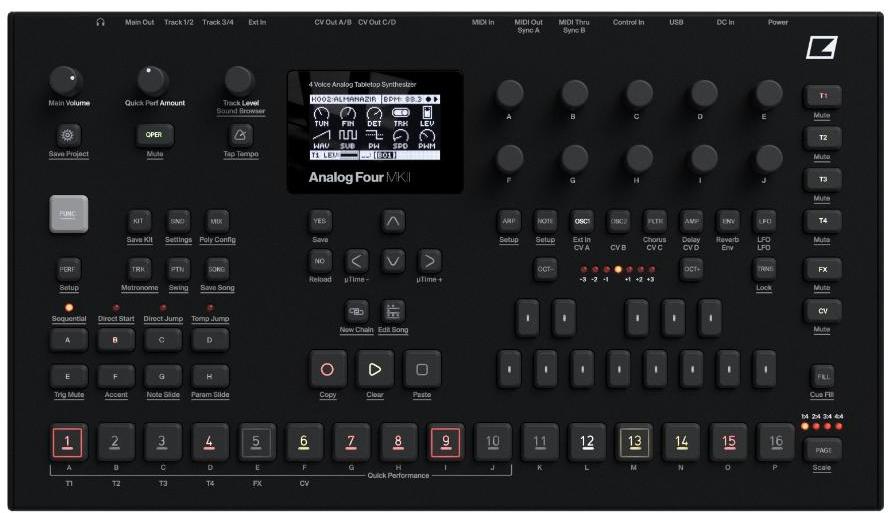
Task: Tap the Tap Tempo button
Action: coord(240,135)
